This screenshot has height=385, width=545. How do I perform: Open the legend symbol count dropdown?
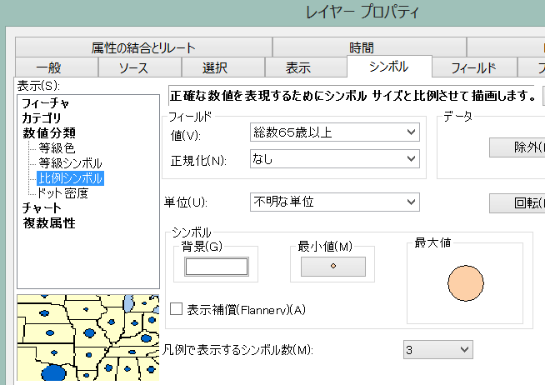438,350
